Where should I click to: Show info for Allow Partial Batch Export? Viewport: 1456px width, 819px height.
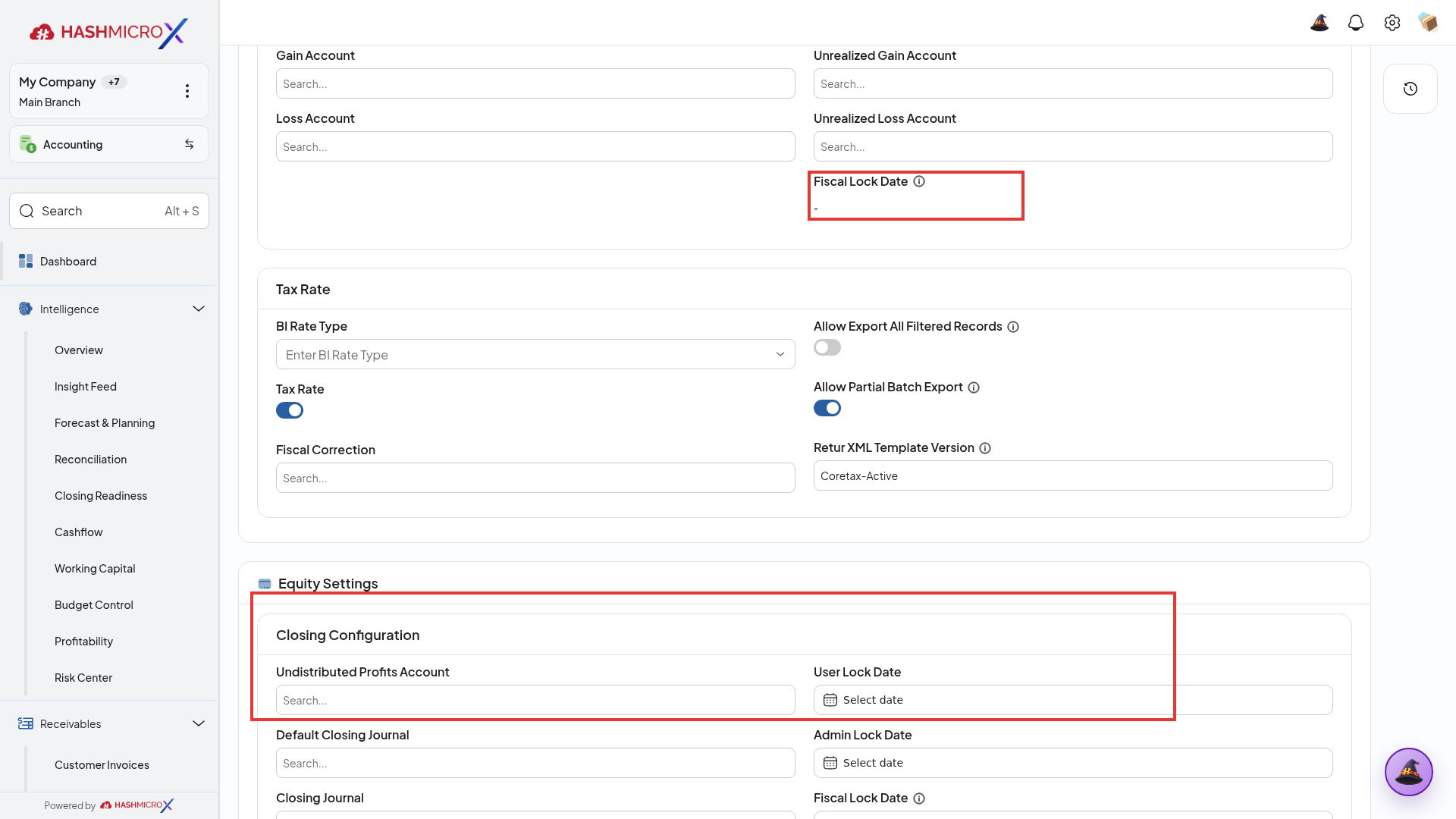(974, 388)
